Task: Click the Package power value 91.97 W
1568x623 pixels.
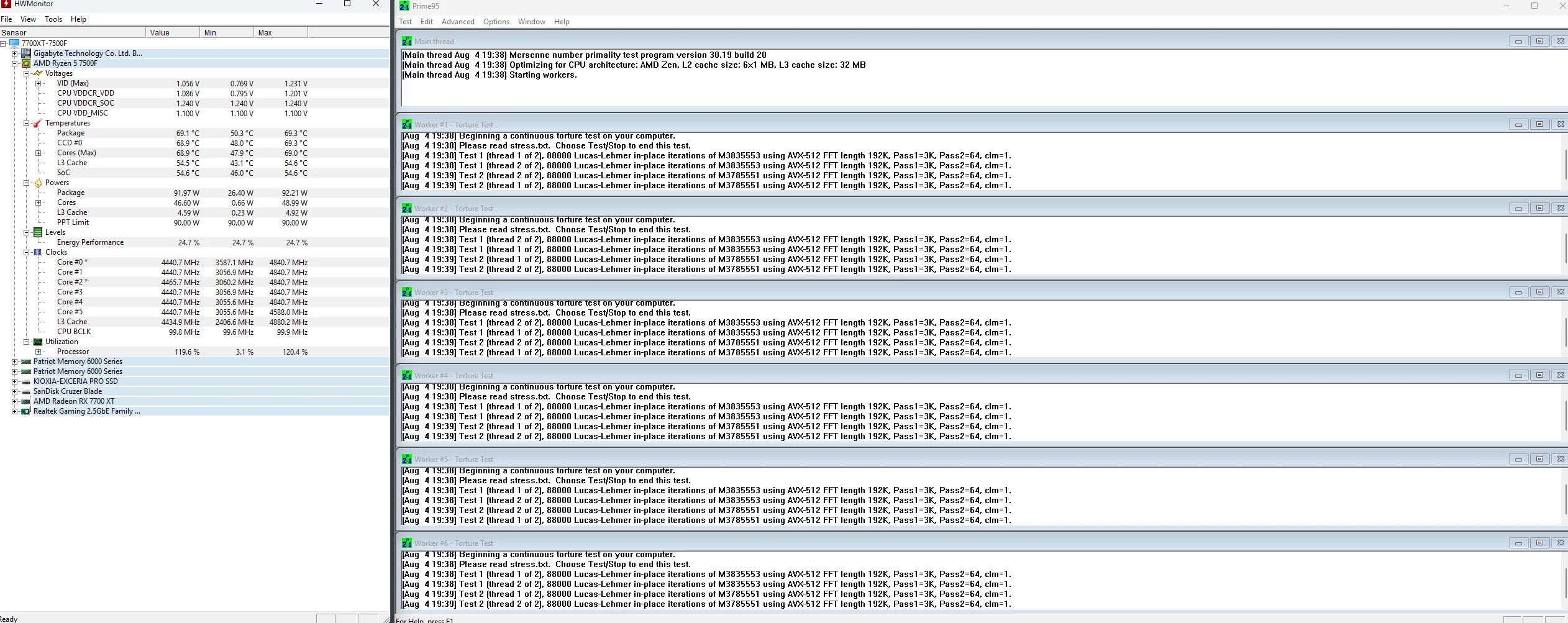Action: click(x=186, y=193)
